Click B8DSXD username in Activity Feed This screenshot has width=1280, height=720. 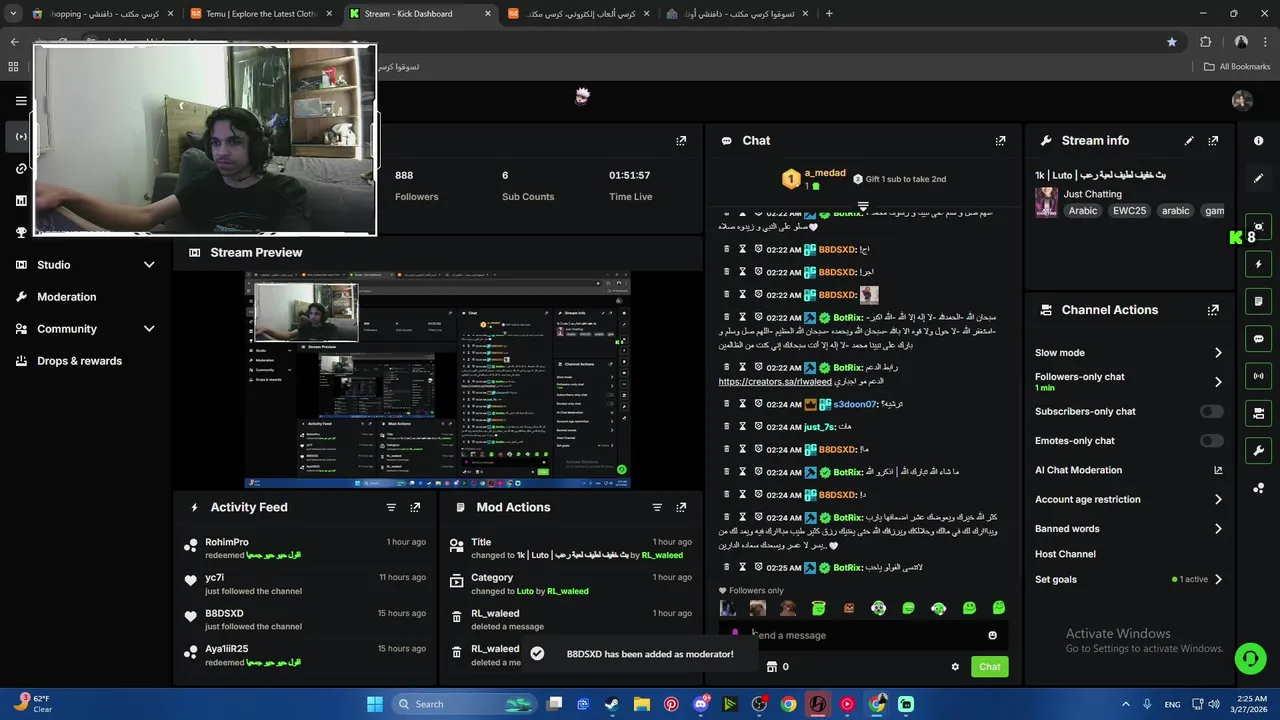point(224,614)
